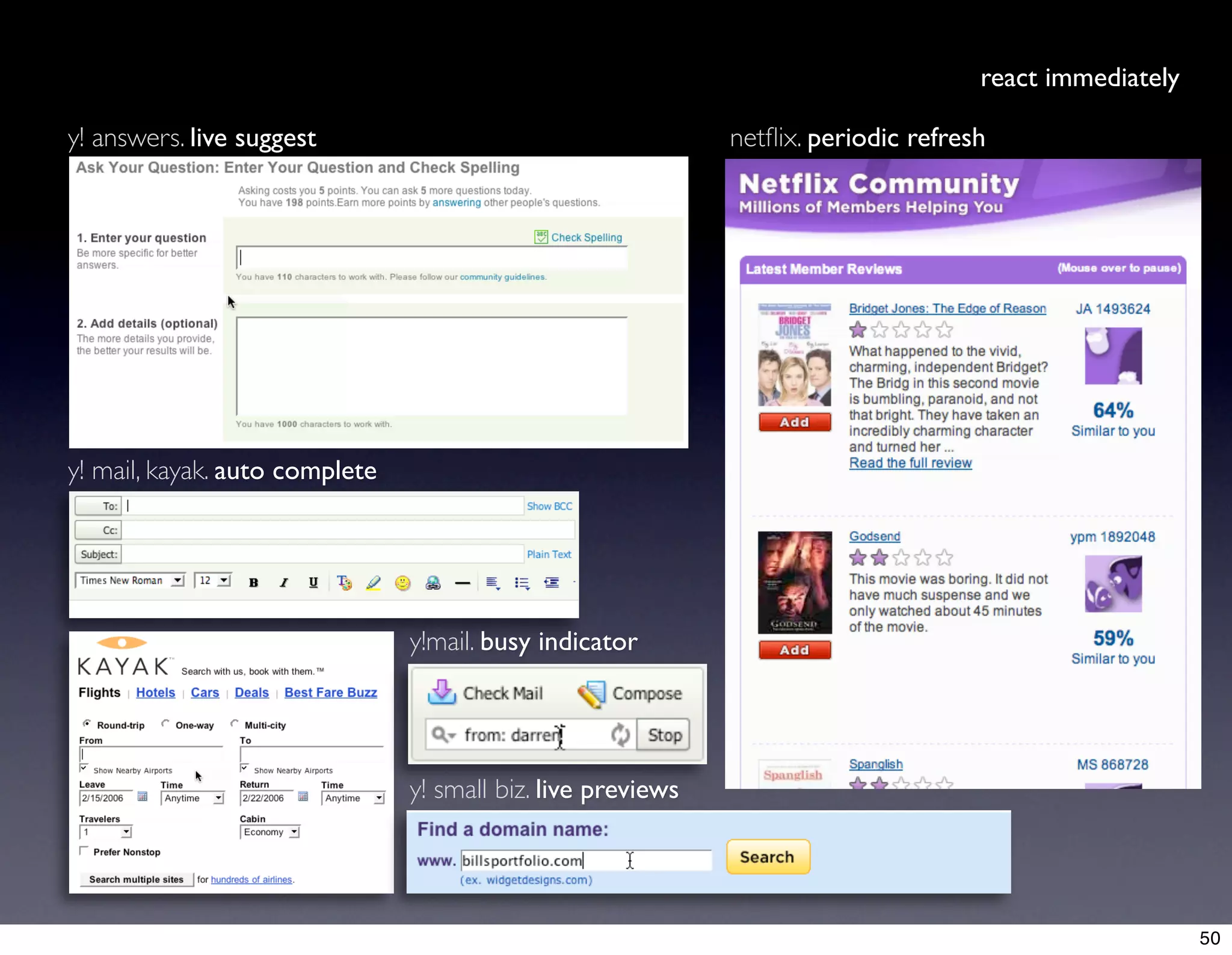Select the Round-trip option
Image resolution: width=1232 pixels, height=955 pixels.
point(87,723)
